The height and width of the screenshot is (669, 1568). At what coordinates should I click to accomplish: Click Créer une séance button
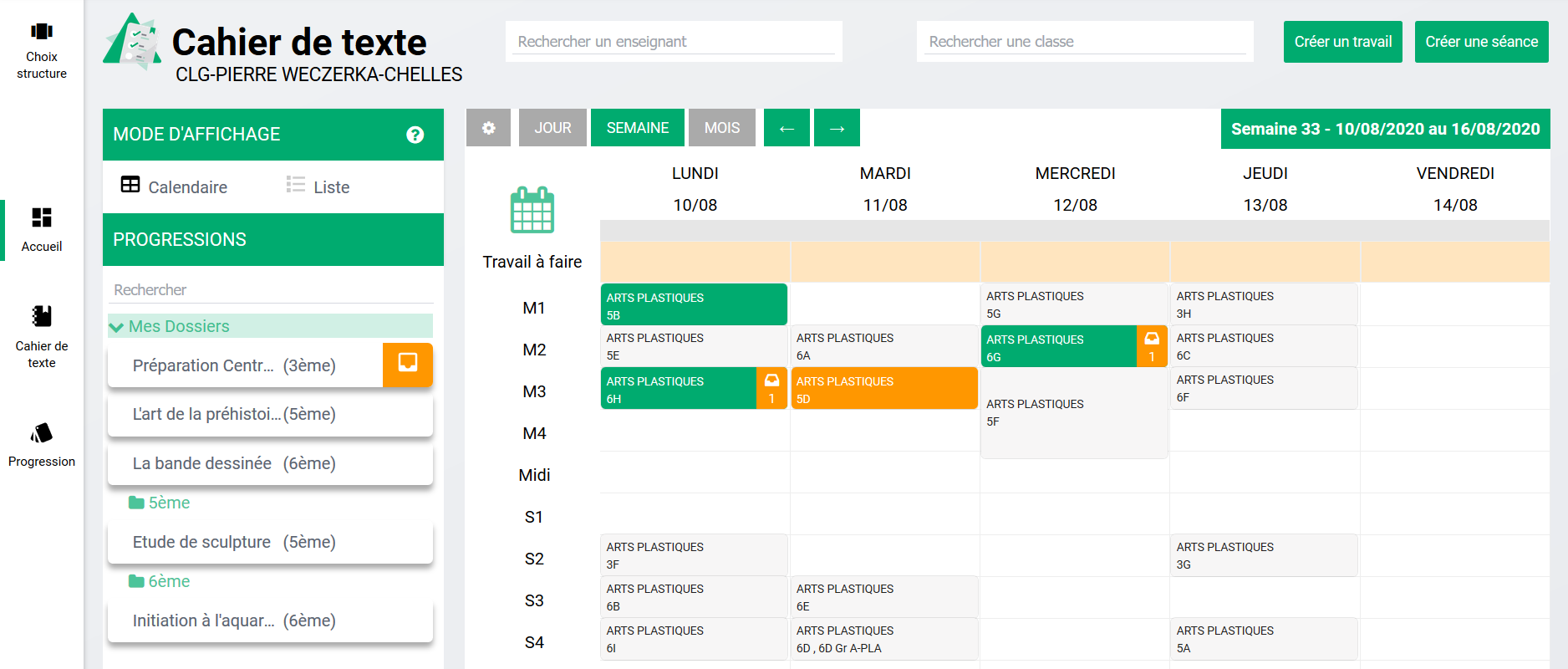[x=1481, y=42]
